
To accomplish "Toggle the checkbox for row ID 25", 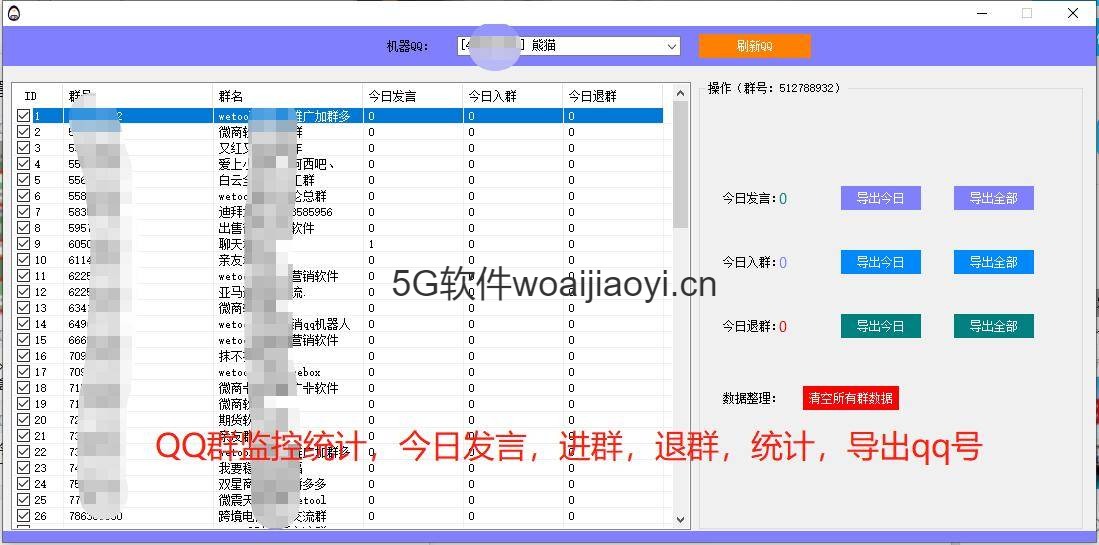I will click(23, 500).
